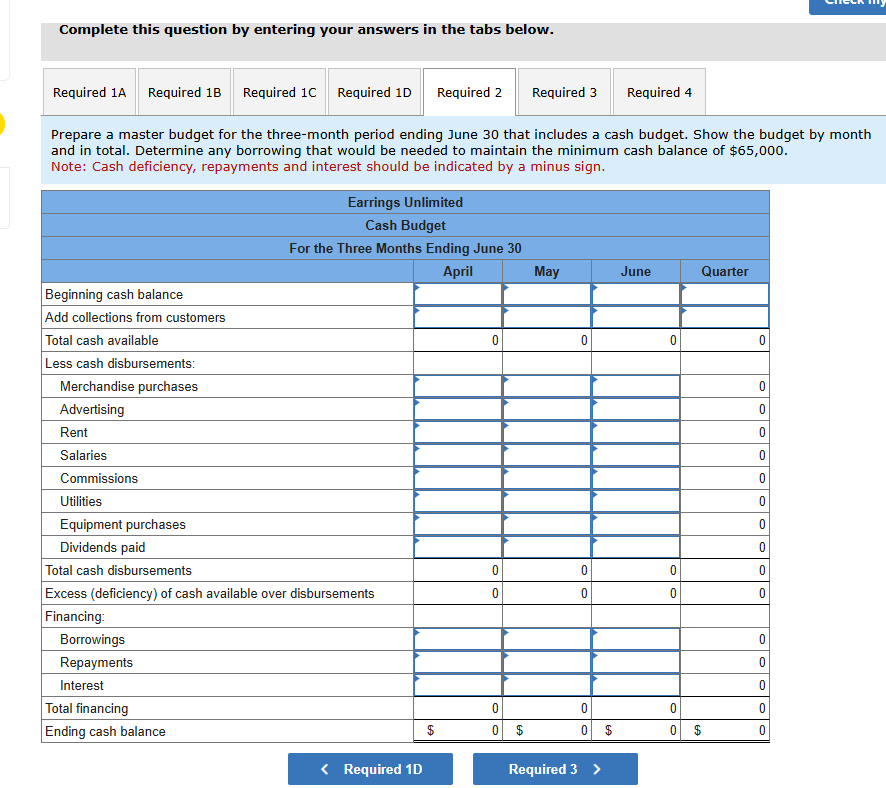Click May collections from customers cell
886x788 pixels.
point(547,317)
